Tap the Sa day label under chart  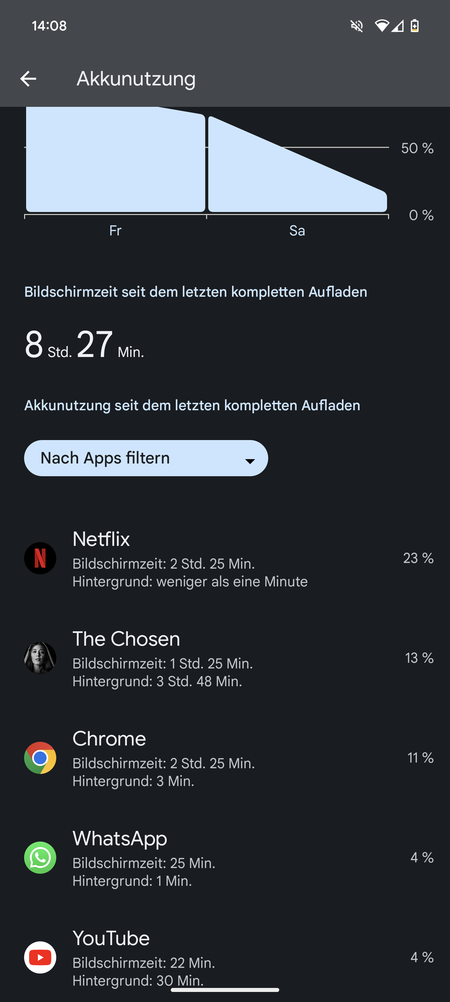pyautogui.click(x=297, y=231)
